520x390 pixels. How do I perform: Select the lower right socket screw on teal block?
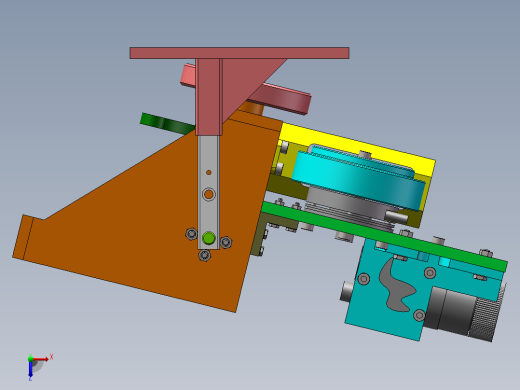(419, 315)
